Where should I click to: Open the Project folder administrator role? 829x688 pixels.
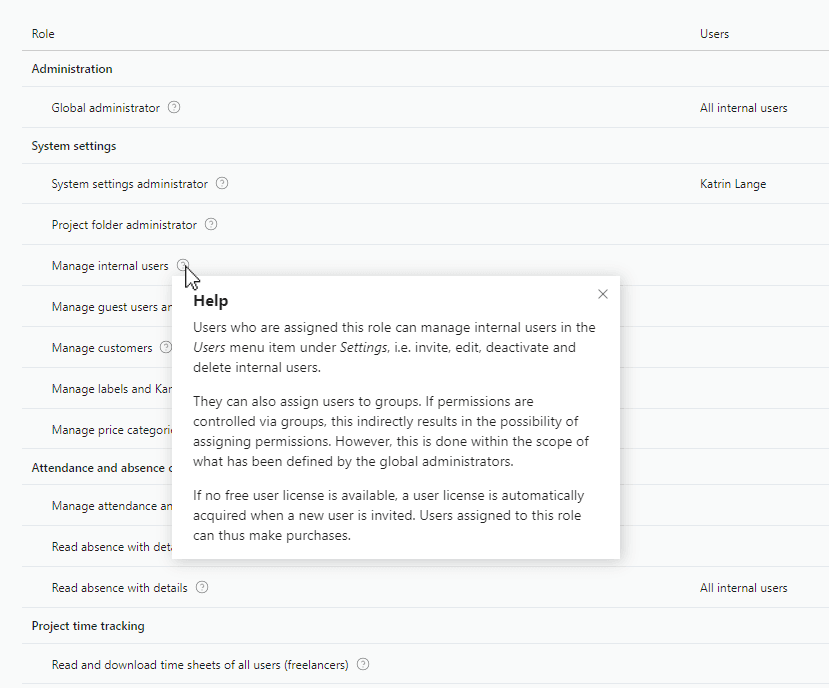pyautogui.click(x=124, y=225)
